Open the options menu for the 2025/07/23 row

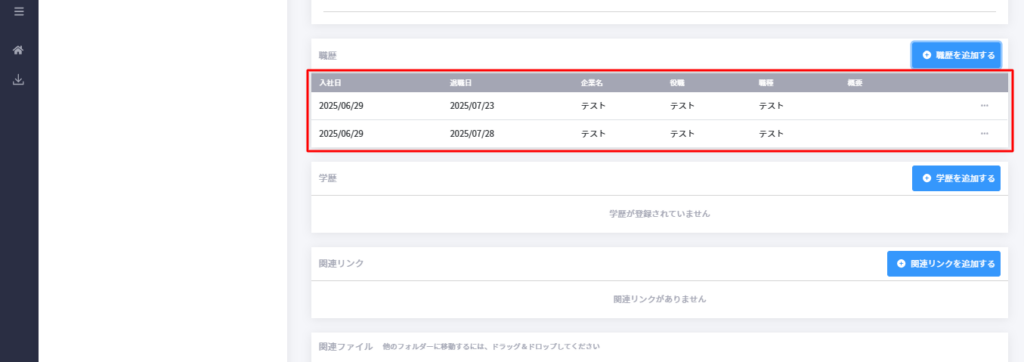984,106
